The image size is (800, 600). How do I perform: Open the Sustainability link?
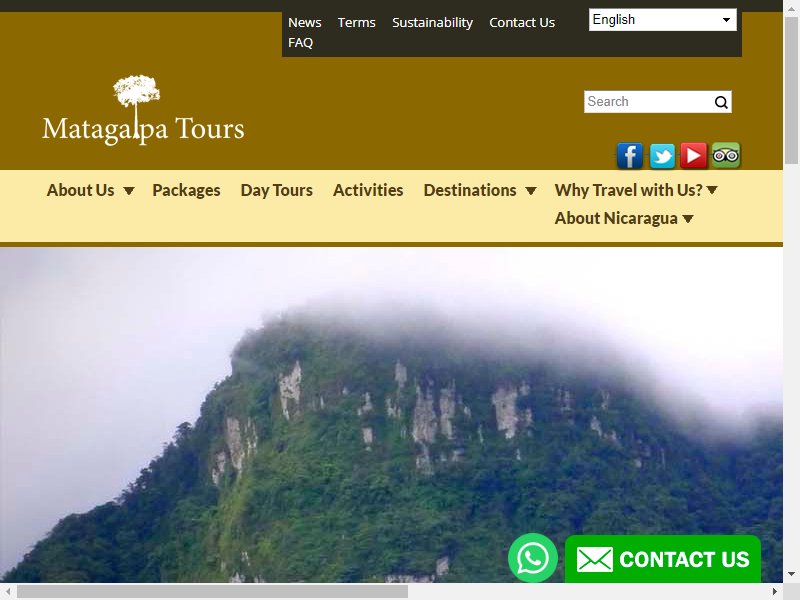click(x=432, y=22)
